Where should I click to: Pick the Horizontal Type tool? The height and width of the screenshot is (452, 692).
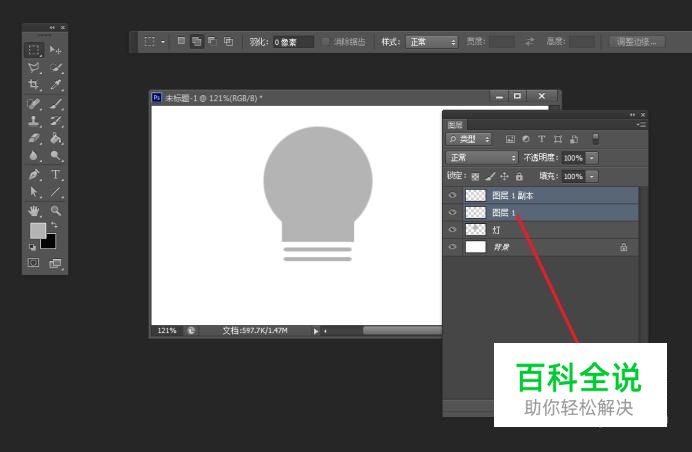pos(56,174)
